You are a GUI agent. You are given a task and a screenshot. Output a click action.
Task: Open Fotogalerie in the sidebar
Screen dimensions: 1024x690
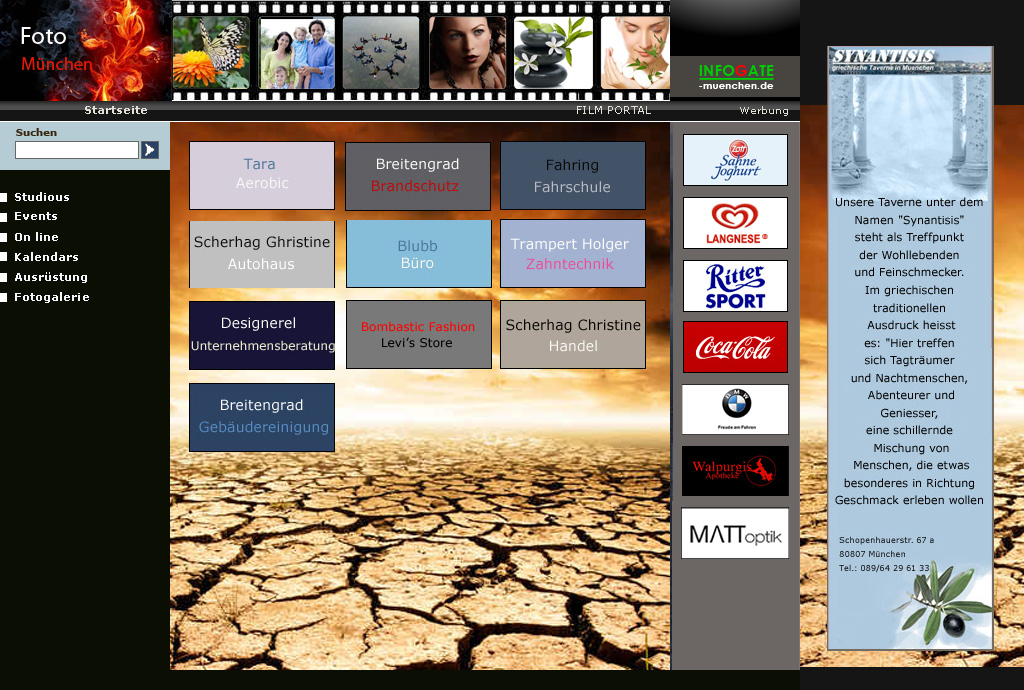coord(52,297)
